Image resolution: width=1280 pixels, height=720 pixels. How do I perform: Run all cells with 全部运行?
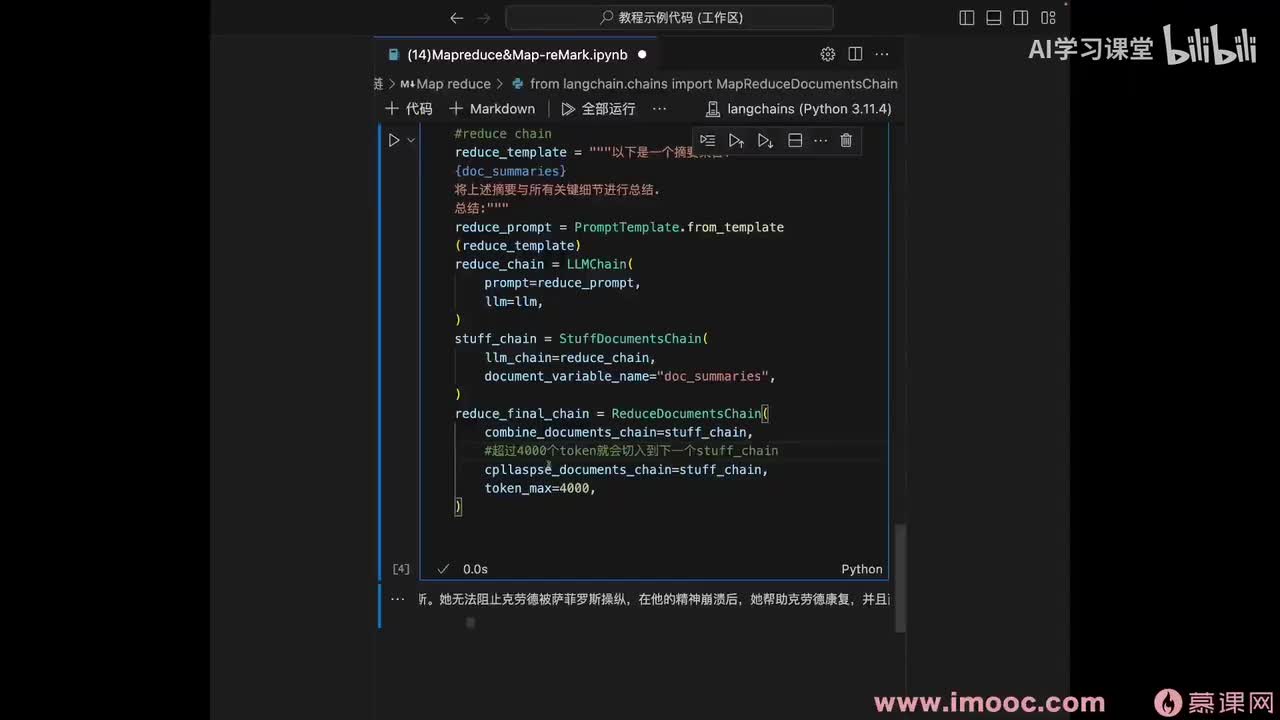[598, 108]
